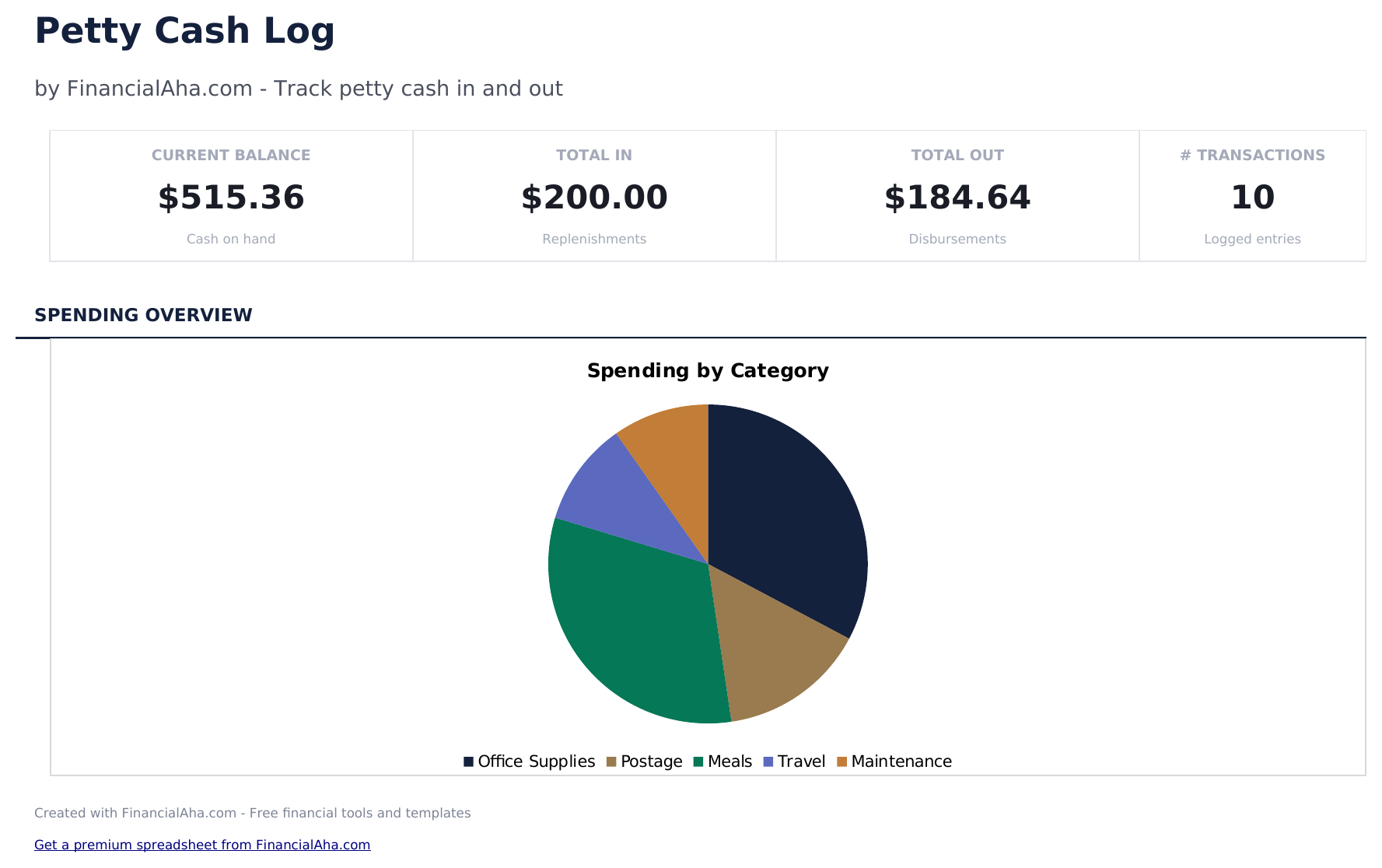Screen dimensions: 1382x868
Task: Click the Current Balance summary card
Action: [x=230, y=195]
